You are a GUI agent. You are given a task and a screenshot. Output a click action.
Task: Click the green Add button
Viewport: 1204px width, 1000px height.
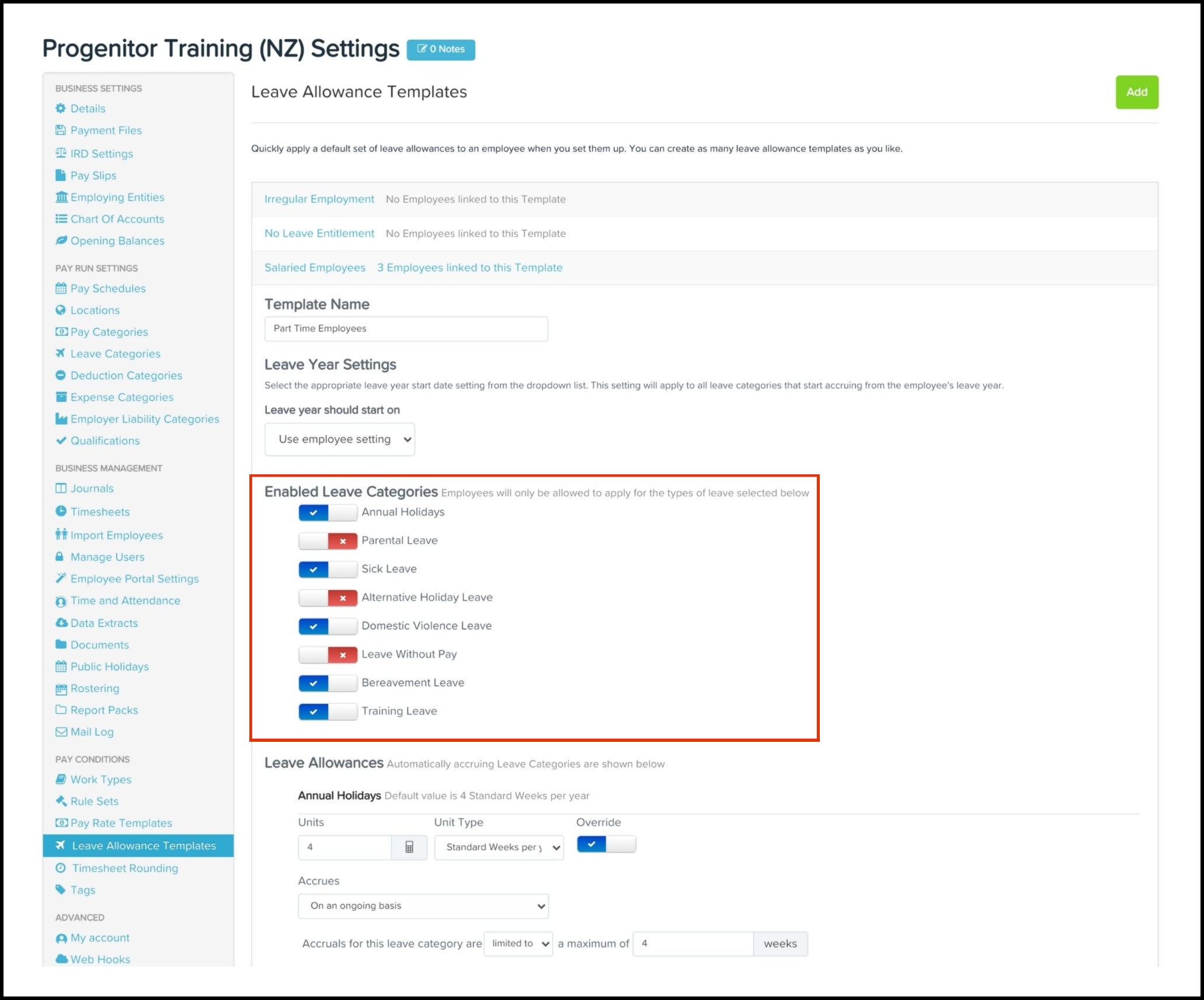1136,92
